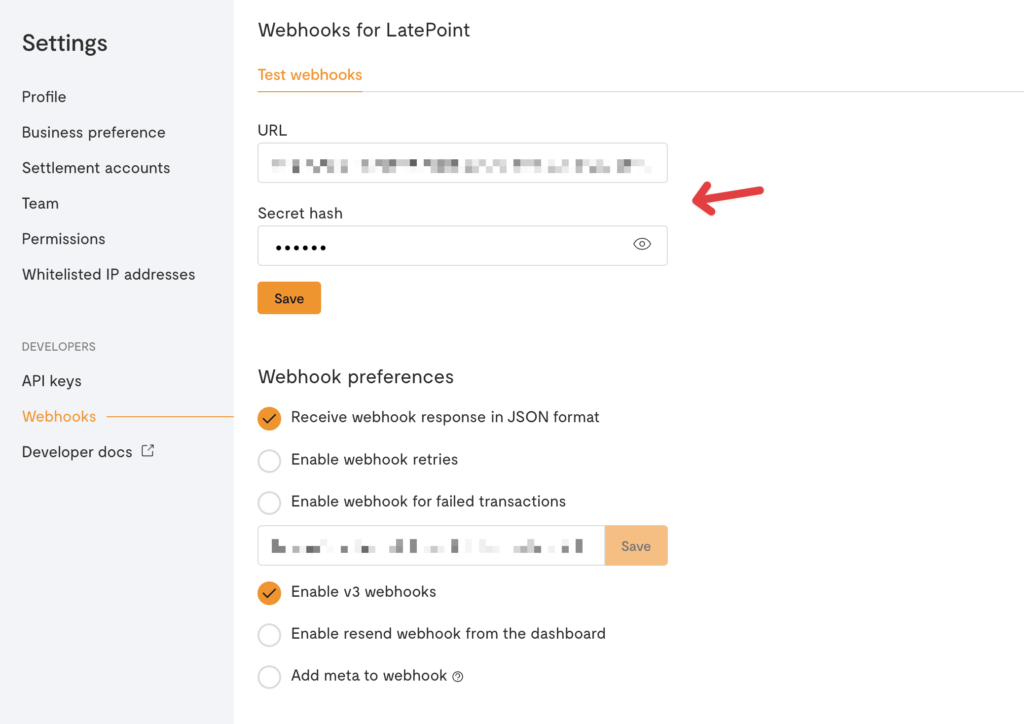Select Team in settings sidebar
The height and width of the screenshot is (724, 1024).
point(40,203)
